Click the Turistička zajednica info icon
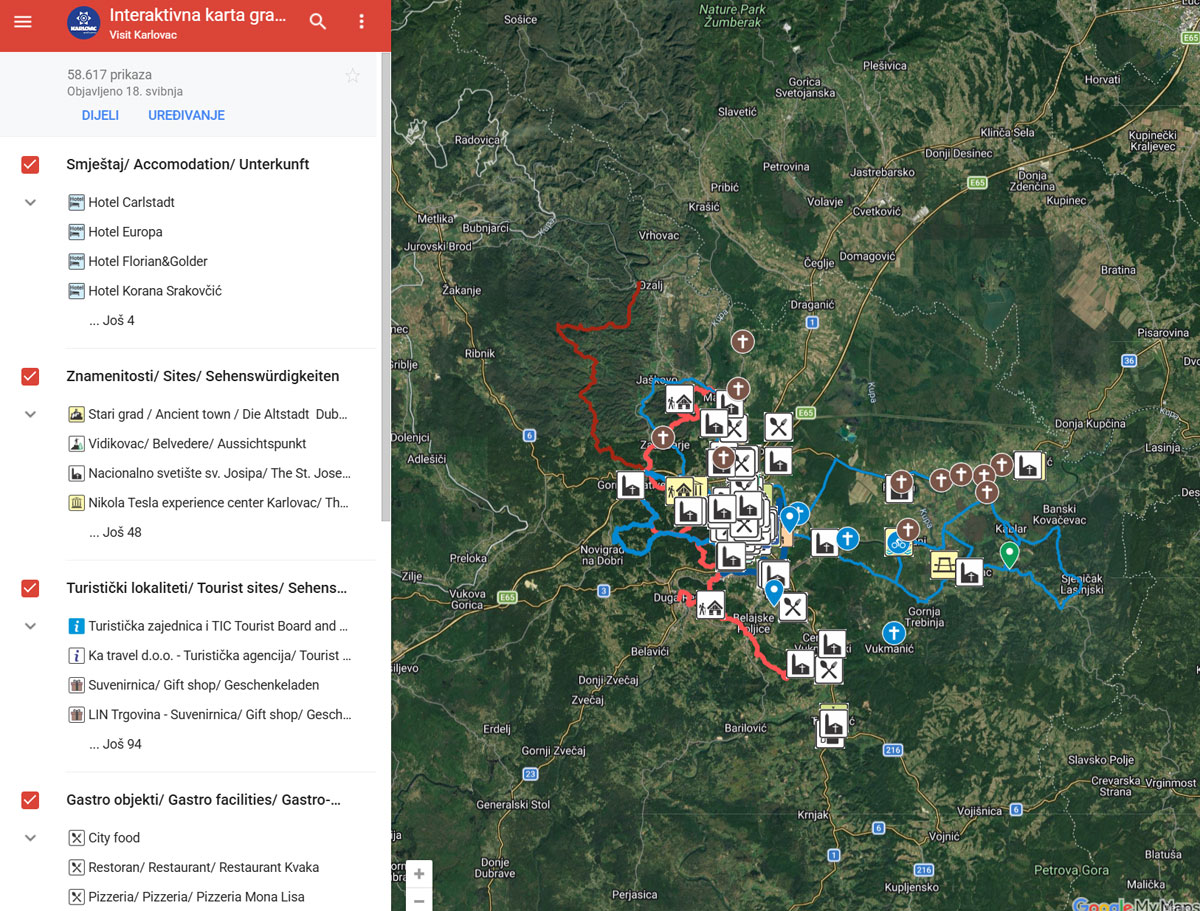The height and width of the screenshot is (911, 1200). point(76,626)
